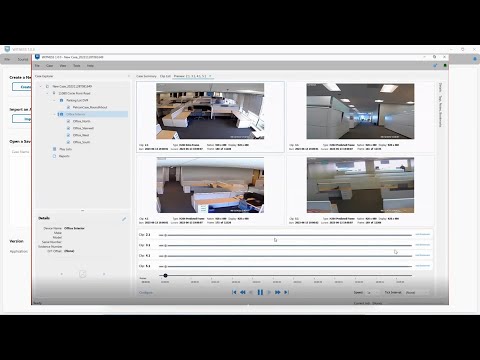Select Play Info in Case Explorer

(66, 149)
